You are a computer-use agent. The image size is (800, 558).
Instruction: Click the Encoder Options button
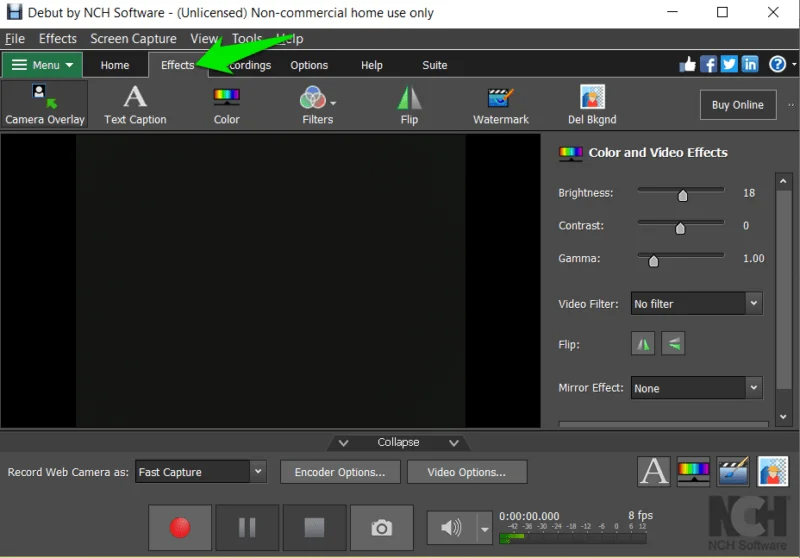click(340, 472)
